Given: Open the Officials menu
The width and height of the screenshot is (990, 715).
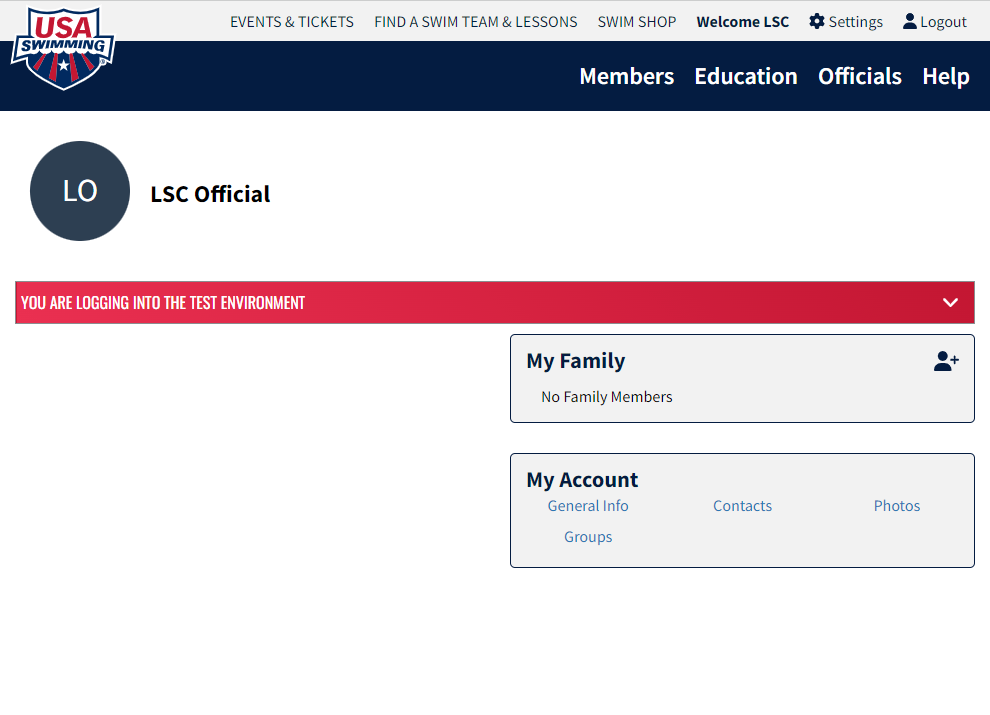Looking at the screenshot, I should tap(860, 76).
